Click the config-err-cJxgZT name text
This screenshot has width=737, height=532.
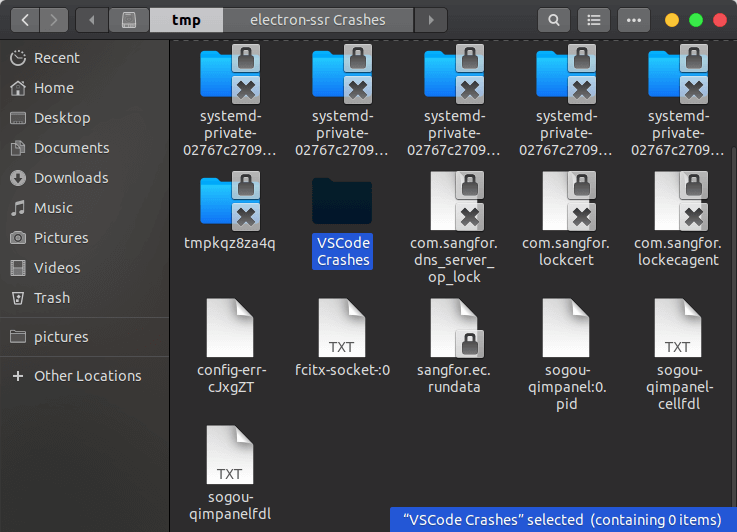(231, 378)
